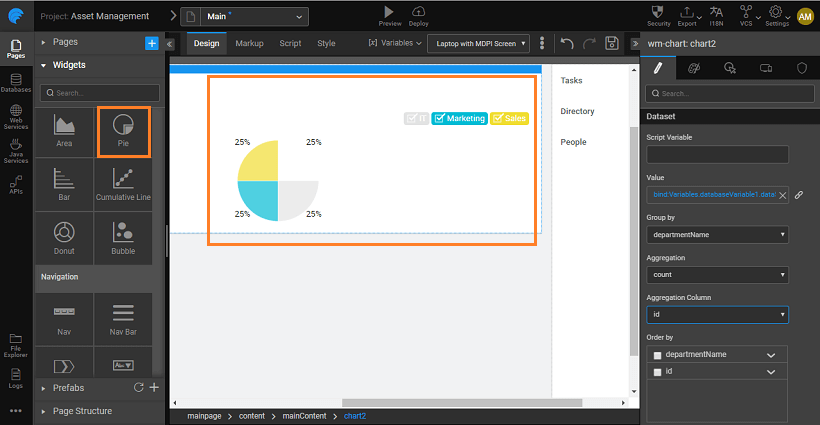Toggle the Sales legend checkbox

click(497, 118)
